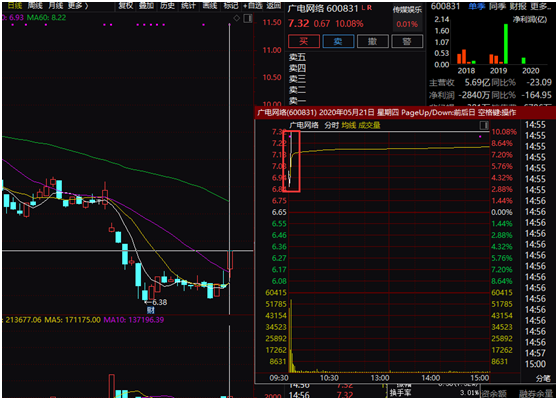Click the 换手率 turnover rate label
Screen dimensions: 558x400
point(400,393)
